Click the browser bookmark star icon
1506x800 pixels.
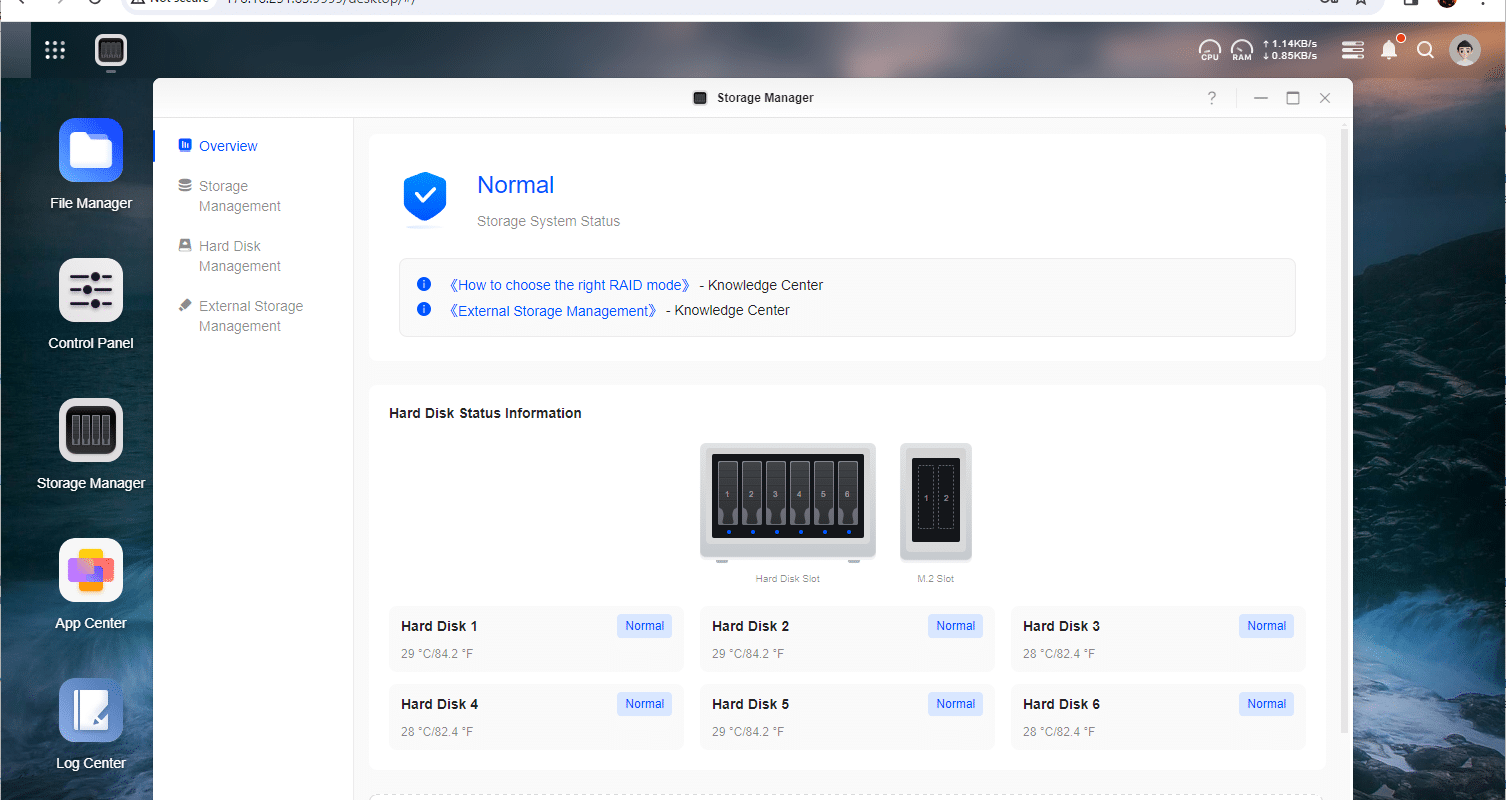point(1360,3)
